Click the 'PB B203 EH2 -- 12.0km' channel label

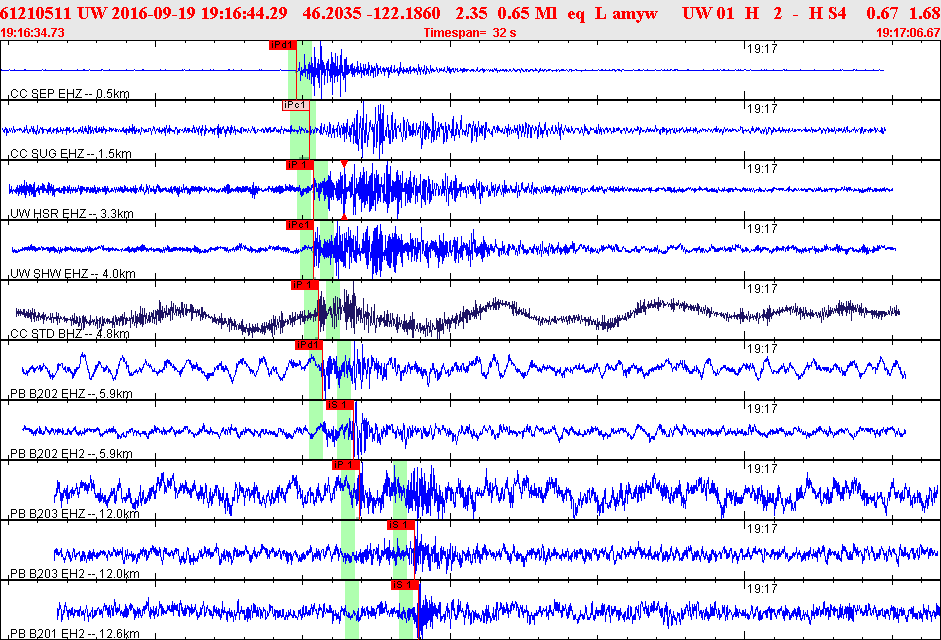coord(74,574)
